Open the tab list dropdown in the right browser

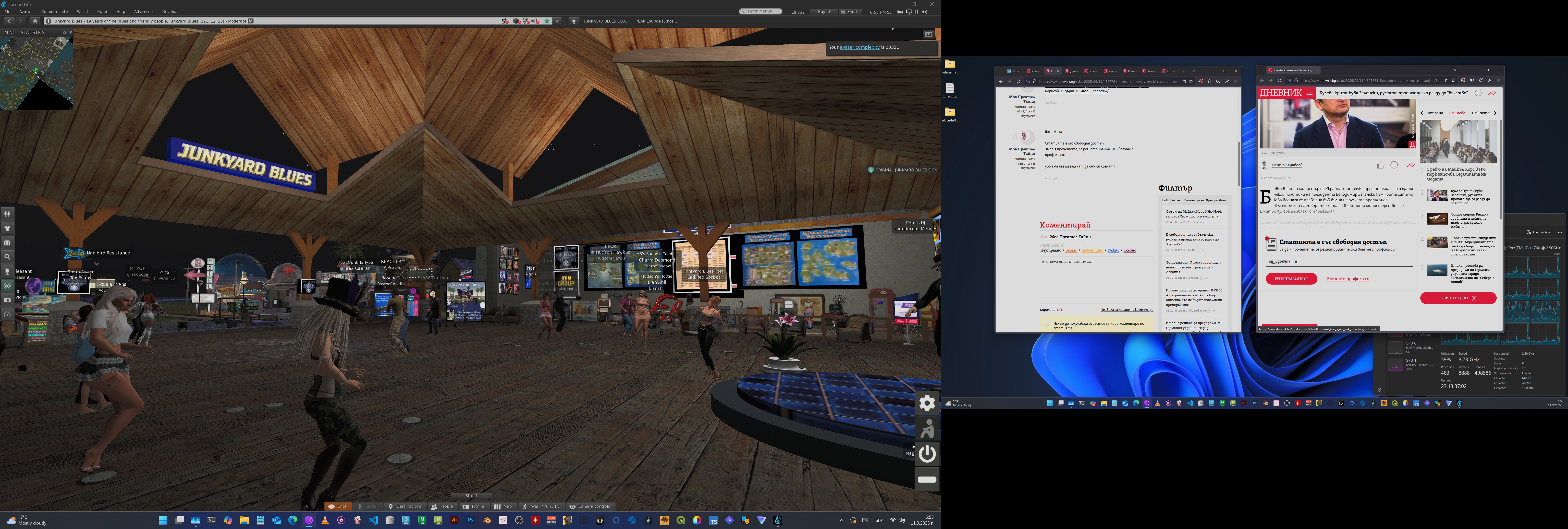(x=1455, y=70)
